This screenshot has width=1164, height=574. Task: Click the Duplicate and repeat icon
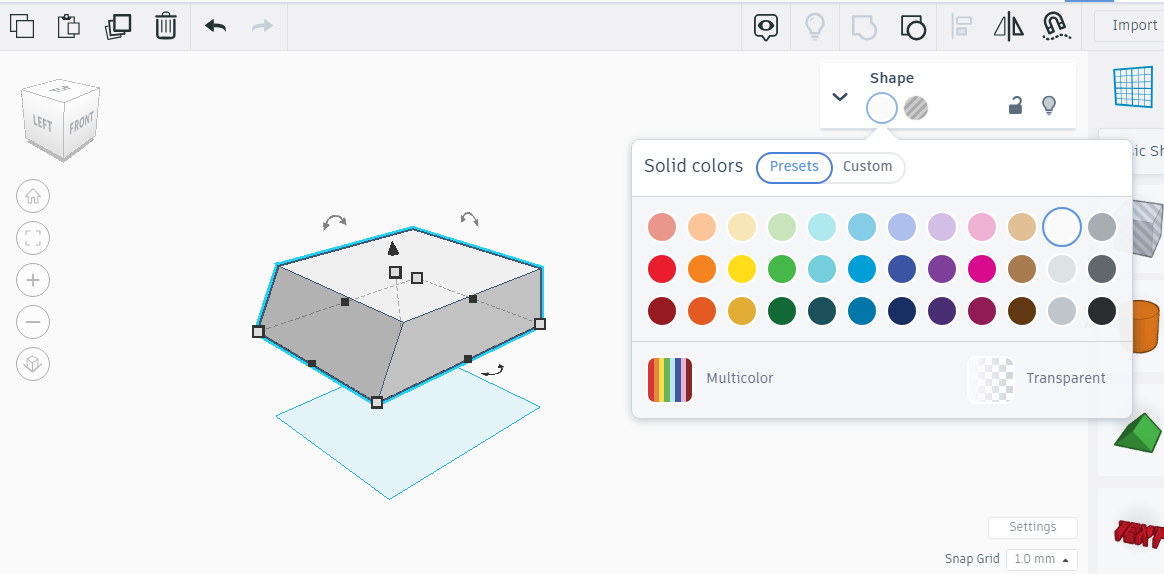(118, 26)
